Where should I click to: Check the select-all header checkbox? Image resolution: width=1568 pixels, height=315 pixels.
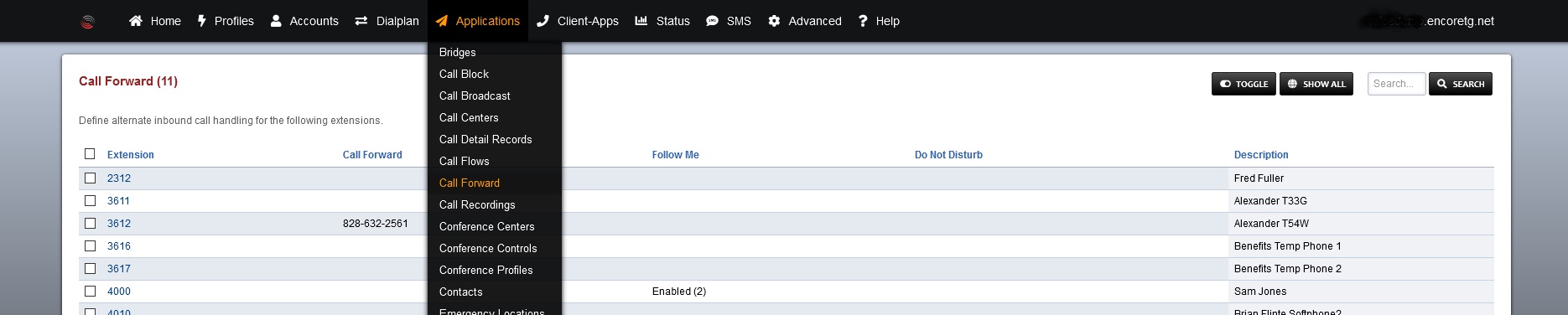click(90, 153)
